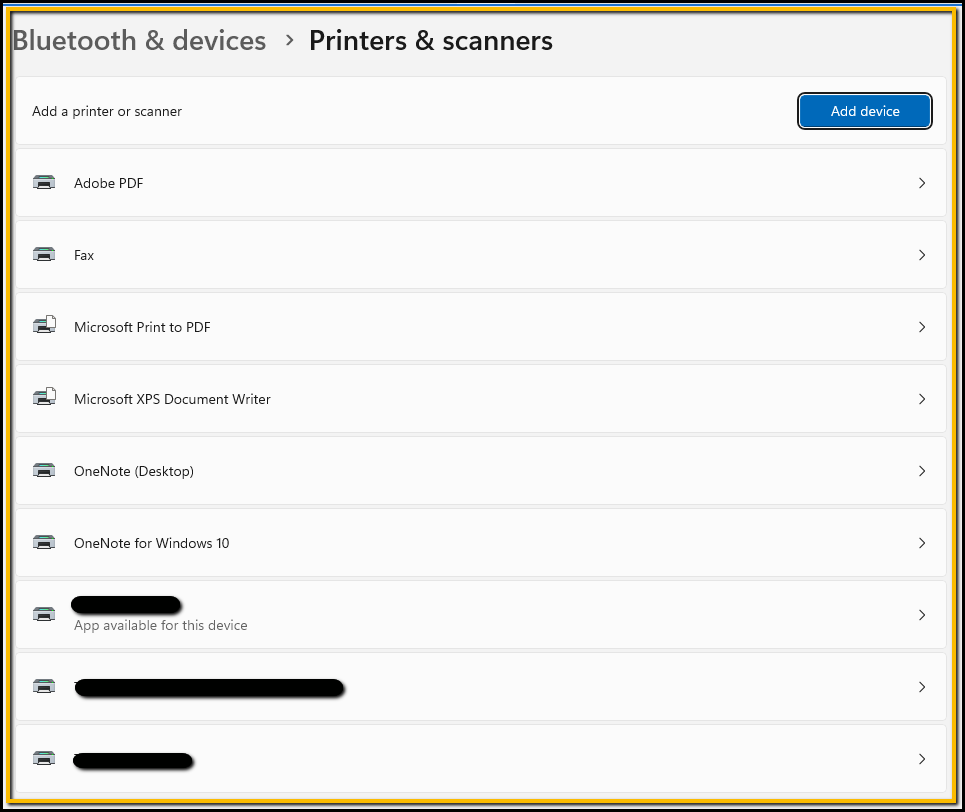This screenshot has width=965, height=812.
Task: Click printer icon beside 'App available for this device'
Action: click(44, 615)
